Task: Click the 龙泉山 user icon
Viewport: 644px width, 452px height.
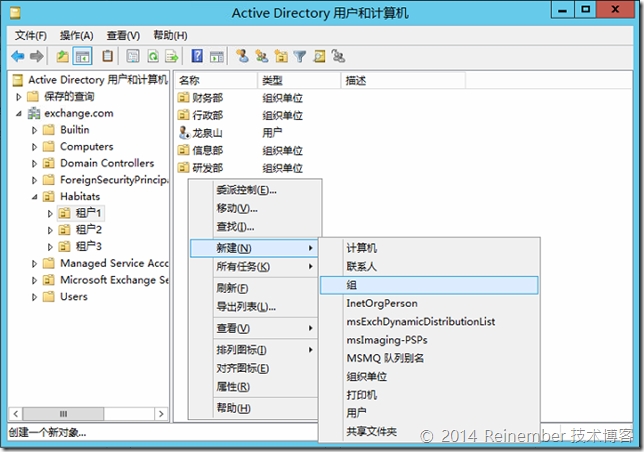Action: tap(184, 132)
